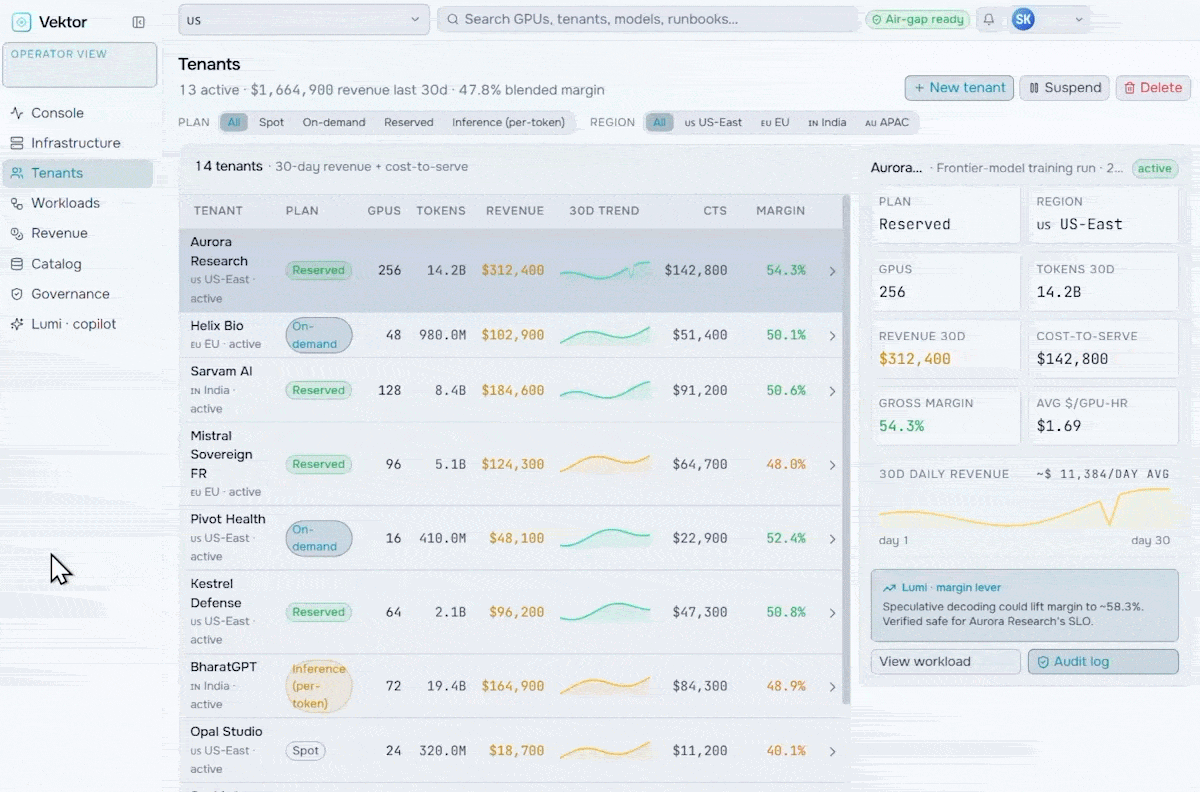Expand Mistral Sovereign FR row chevron
Screen dimensions: 1200x792
tap(832, 465)
